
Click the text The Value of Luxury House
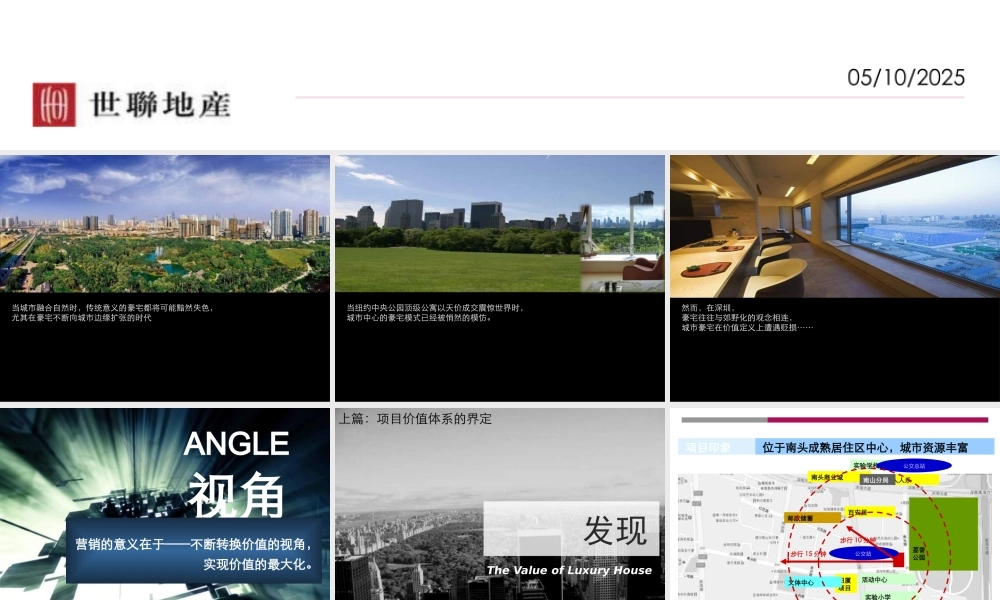(x=569, y=570)
